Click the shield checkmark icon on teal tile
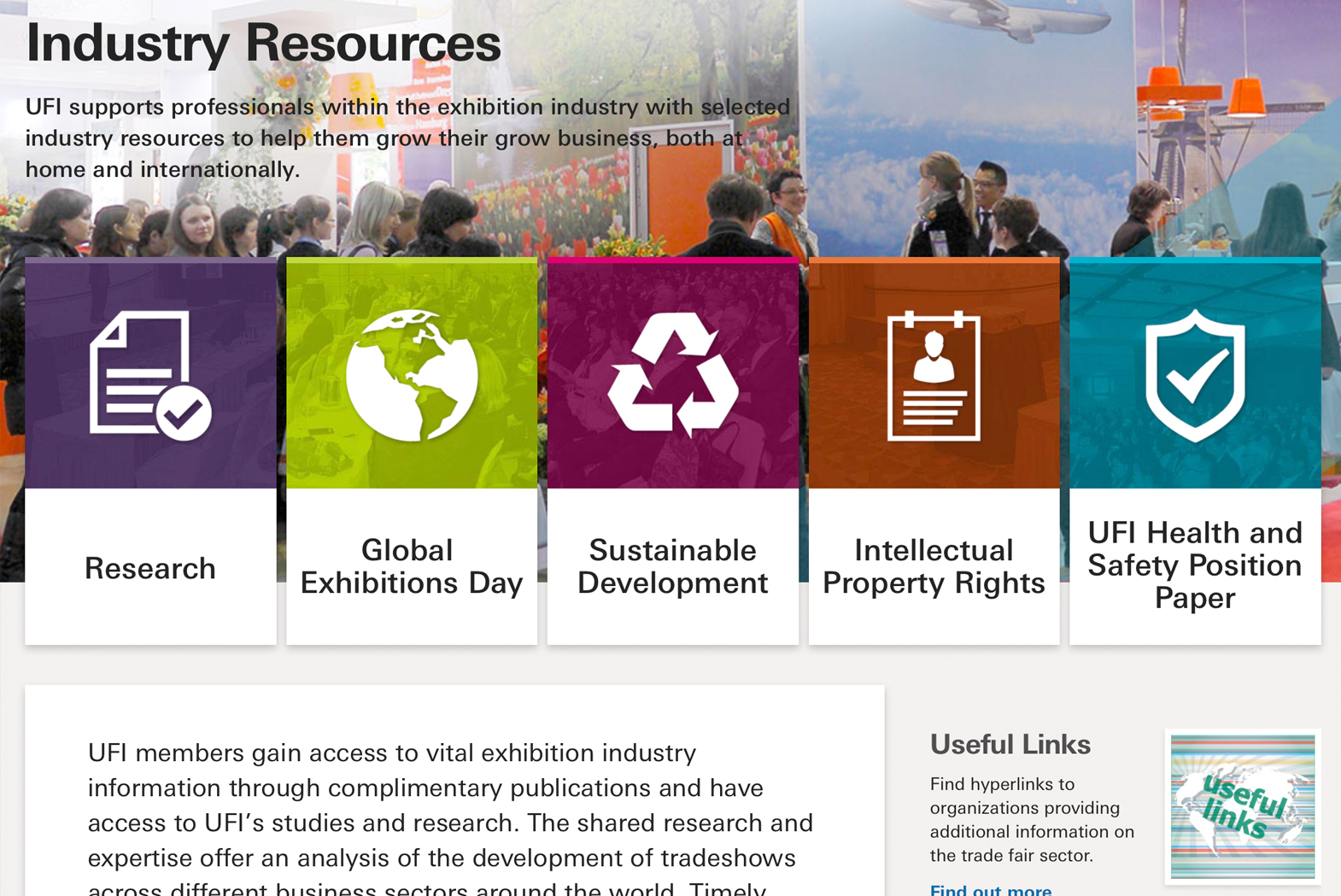The width and height of the screenshot is (1341, 896). pyautogui.click(x=1195, y=376)
